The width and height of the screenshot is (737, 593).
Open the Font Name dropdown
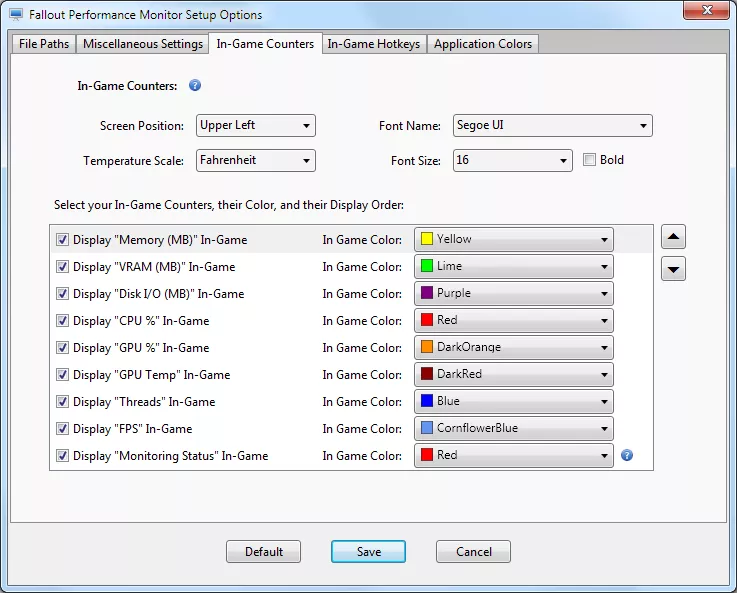[553, 125]
